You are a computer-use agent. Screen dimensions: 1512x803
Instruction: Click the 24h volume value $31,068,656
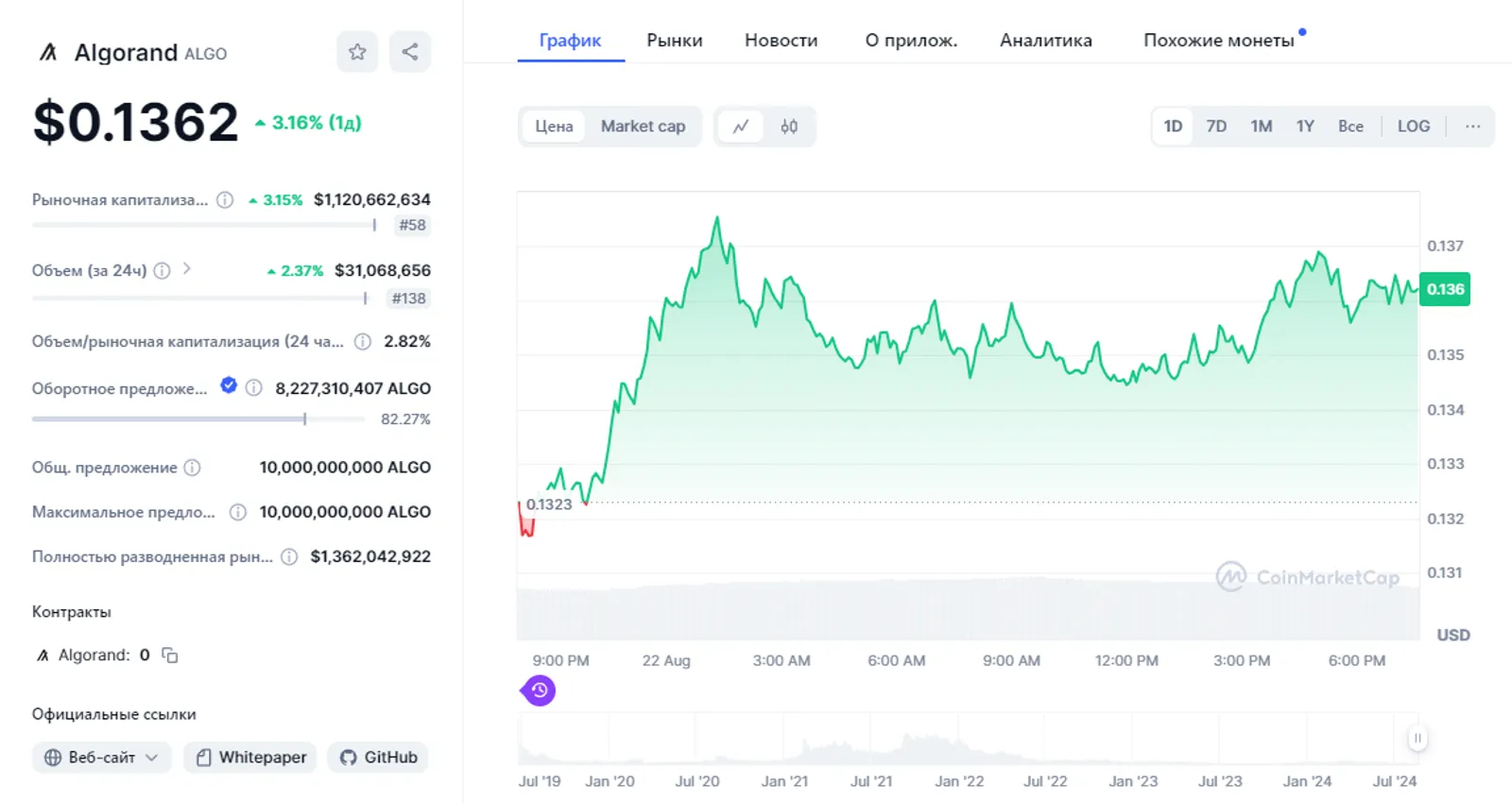[x=383, y=270]
